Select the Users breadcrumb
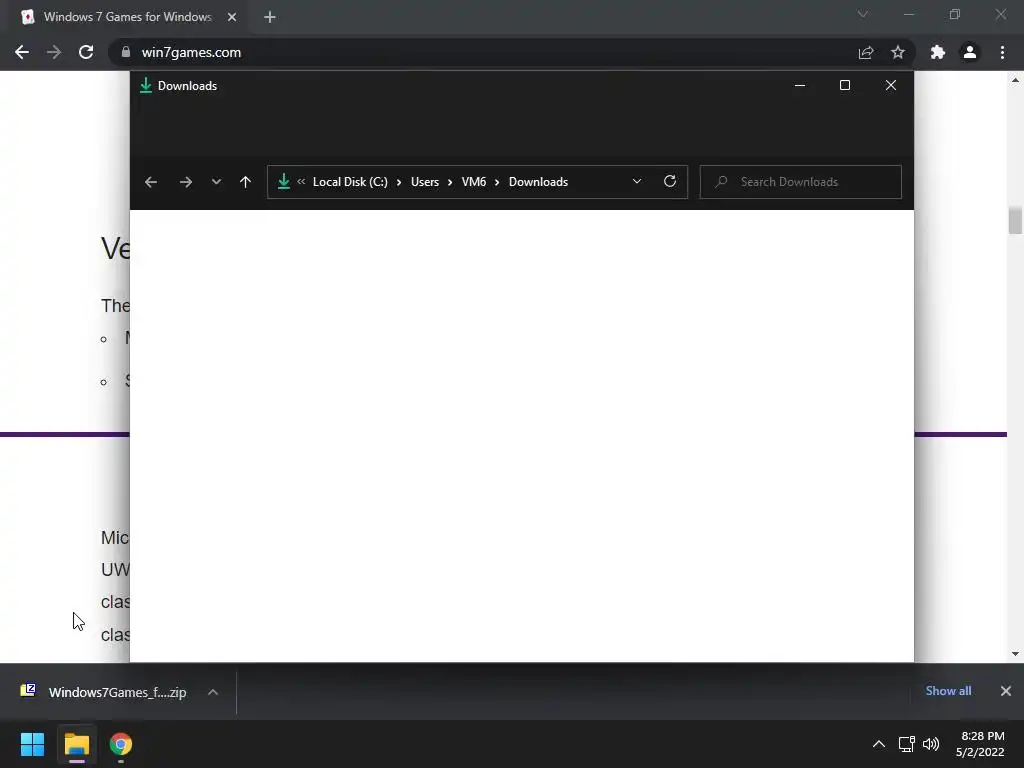 pyautogui.click(x=424, y=182)
